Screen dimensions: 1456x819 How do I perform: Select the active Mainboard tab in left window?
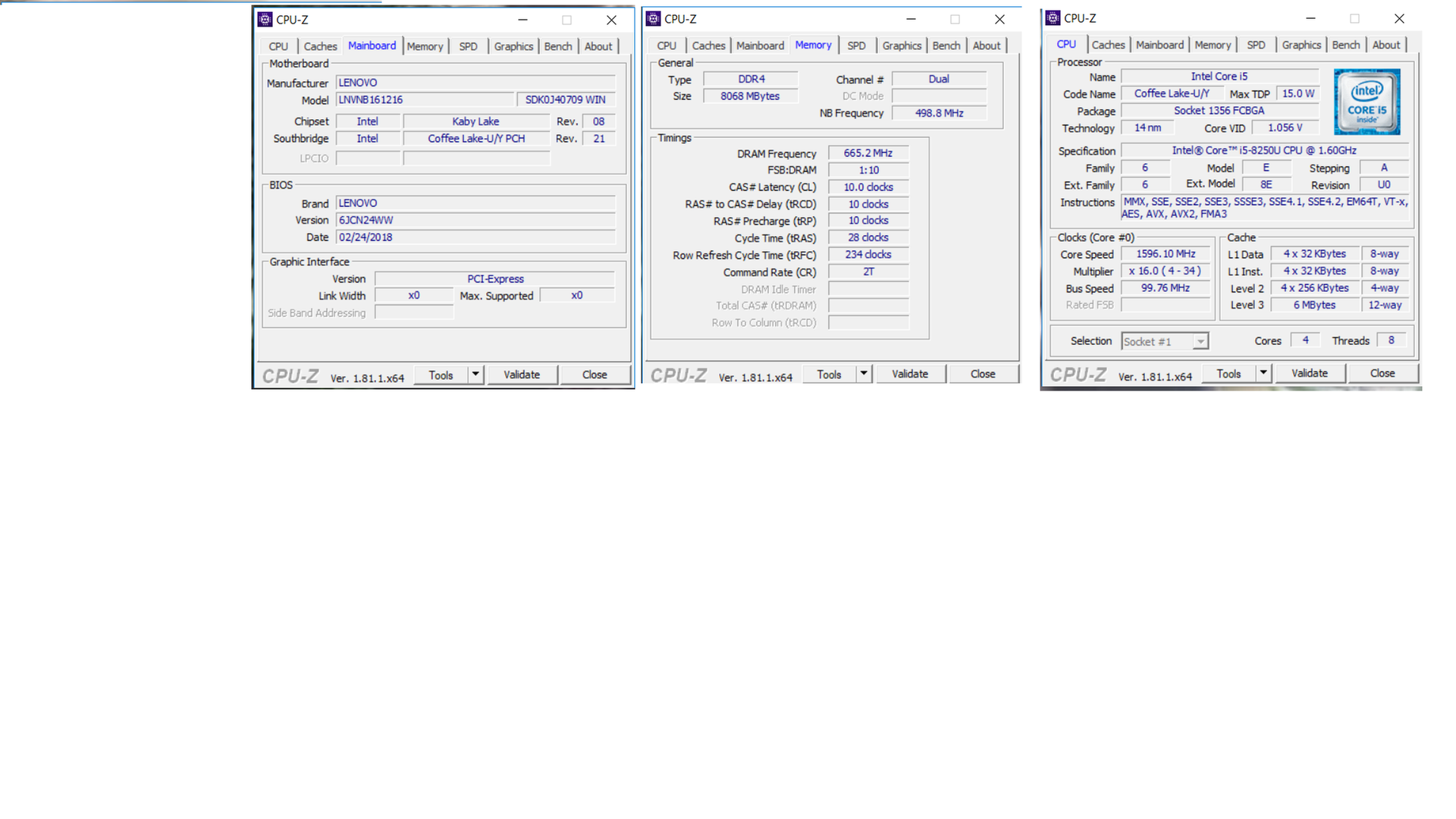click(x=372, y=45)
